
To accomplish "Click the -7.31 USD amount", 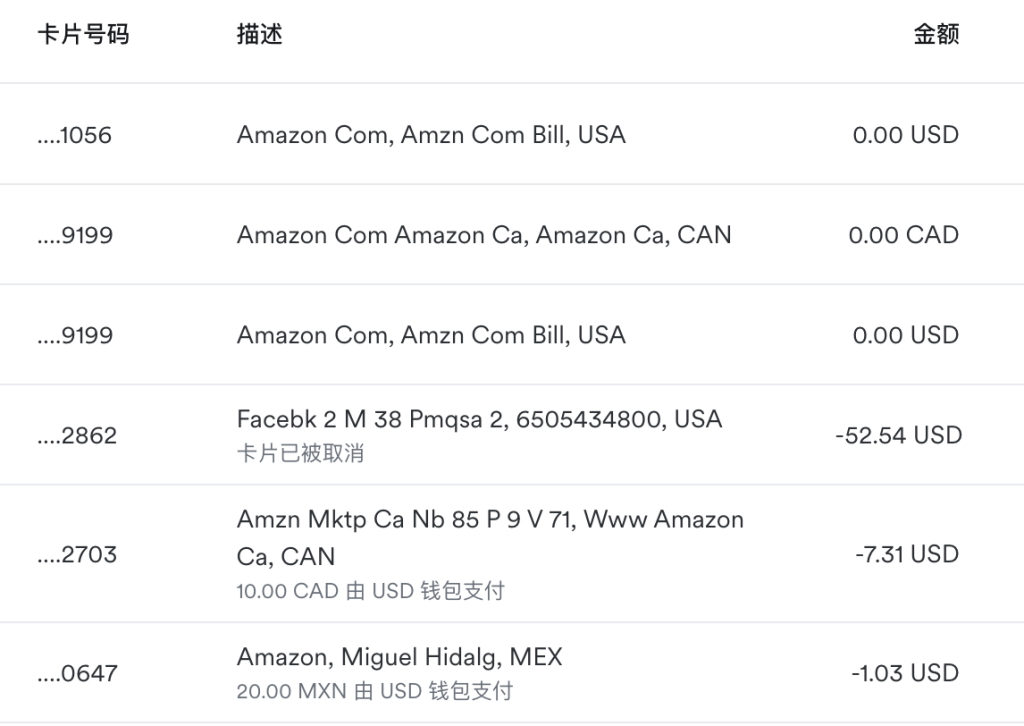I will tap(906, 554).
